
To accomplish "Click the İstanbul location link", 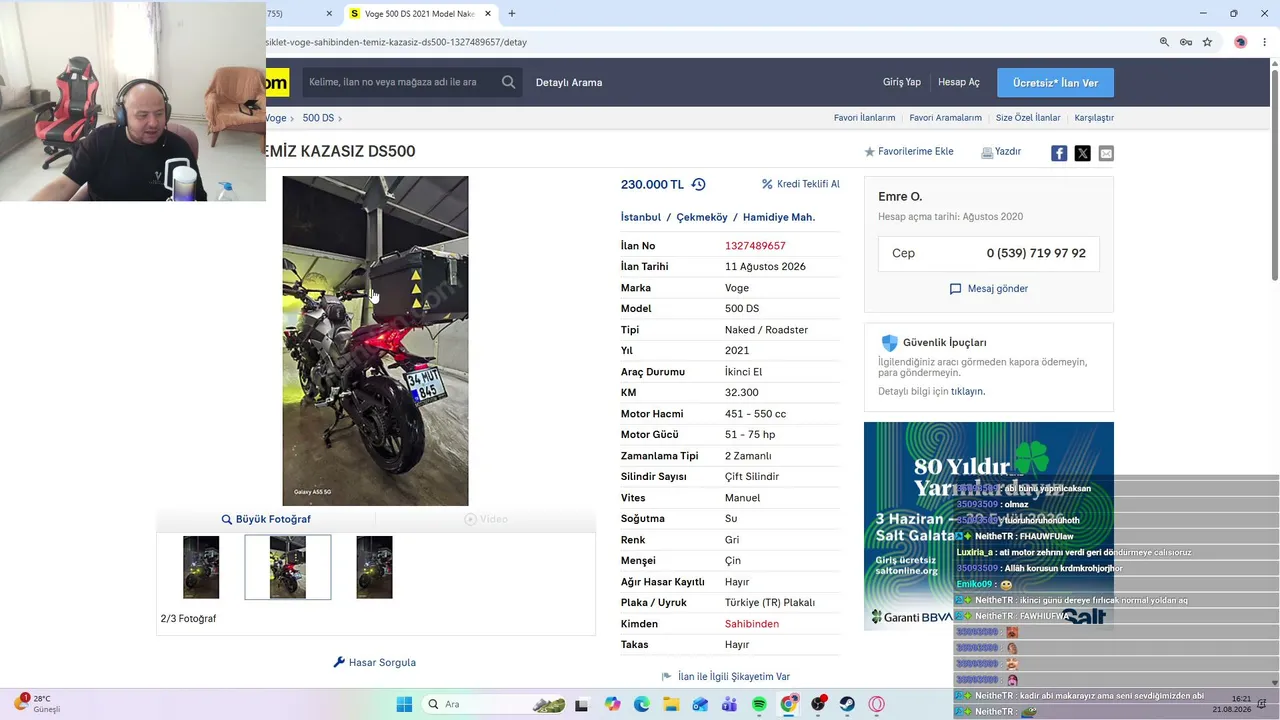I will pos(641,217).
